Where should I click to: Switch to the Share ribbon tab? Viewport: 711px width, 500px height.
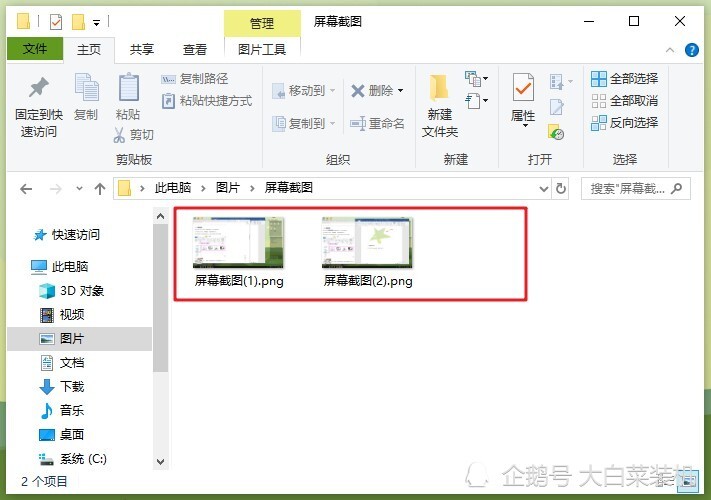(141, 49)
